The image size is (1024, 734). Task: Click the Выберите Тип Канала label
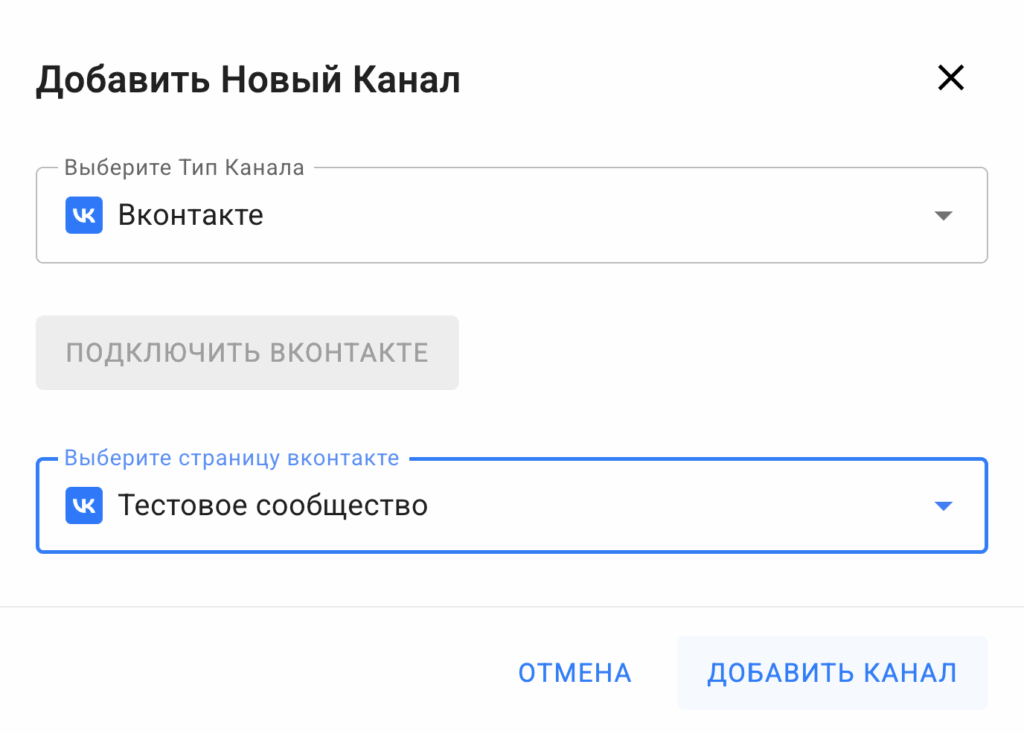tap(184, 168)
